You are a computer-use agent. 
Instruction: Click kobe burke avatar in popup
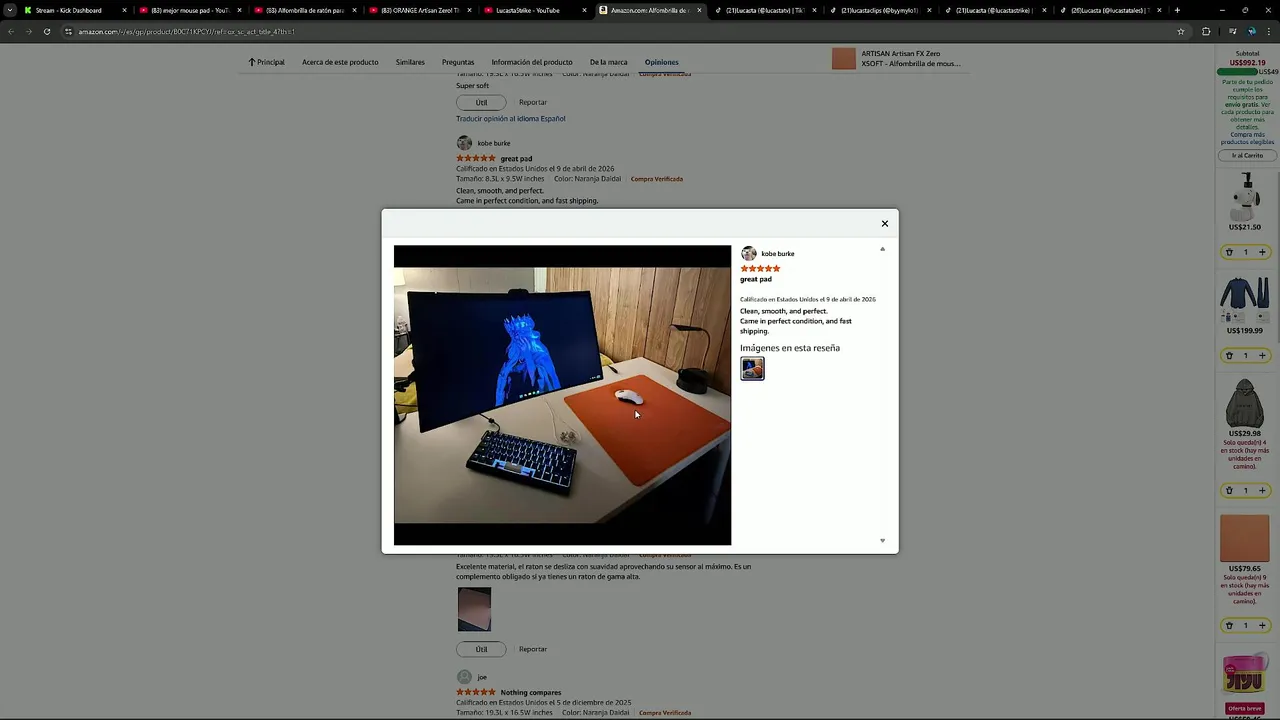[x=748, y=254]
